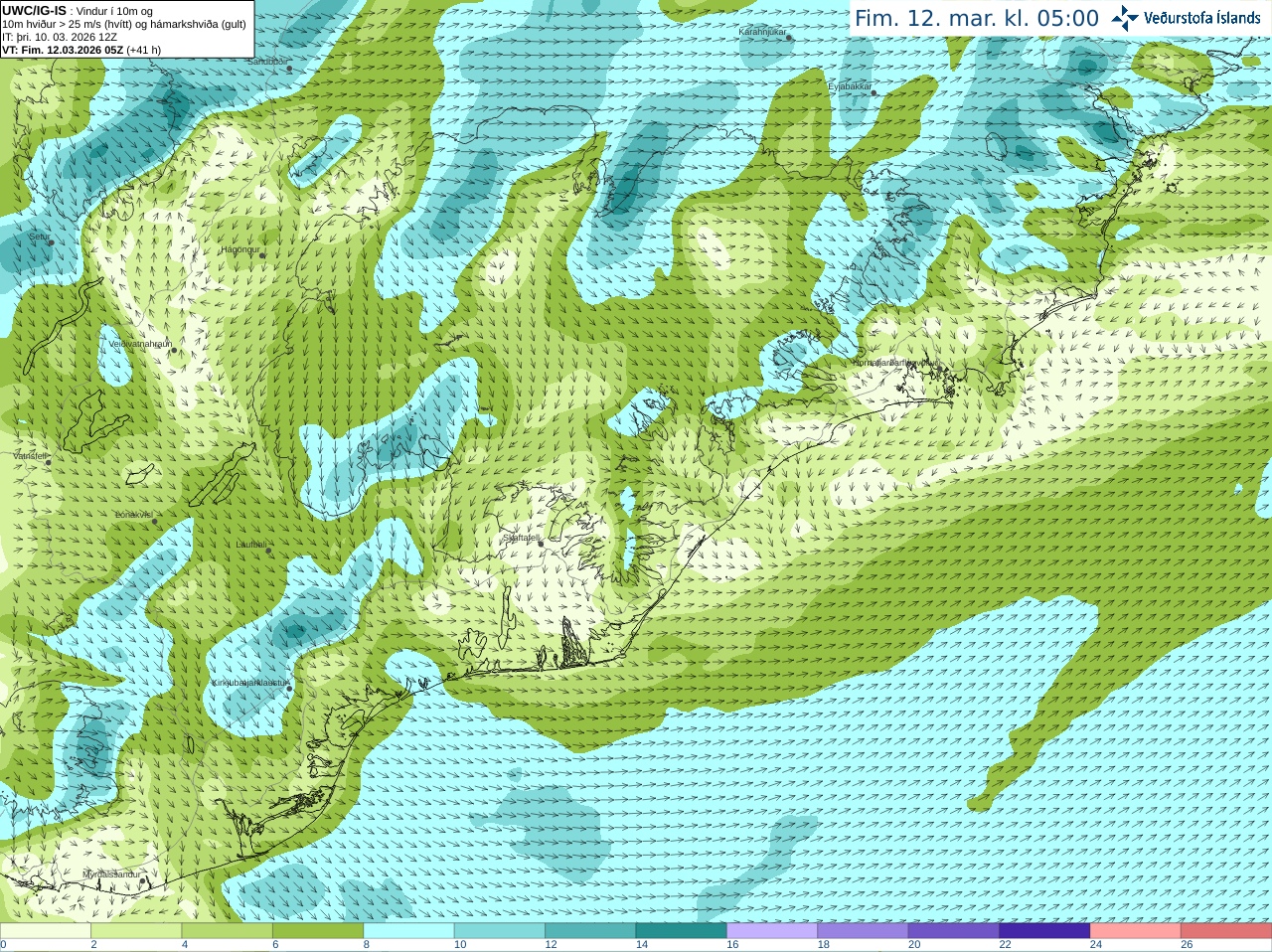
Task: Click the 2–4 m/s light green legend swatch
Action: coord(137,931)
